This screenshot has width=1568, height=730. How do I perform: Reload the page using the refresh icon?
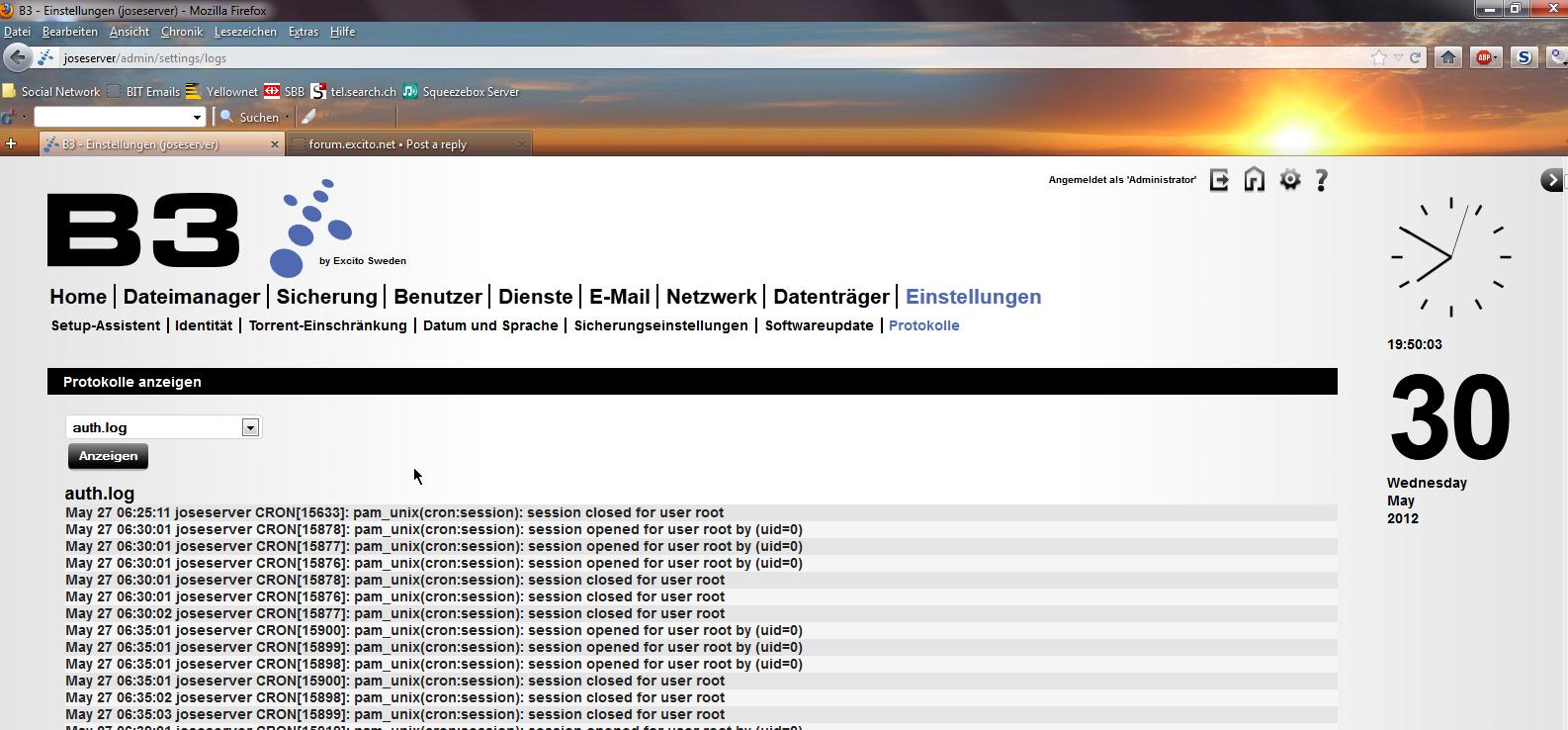click(x=1415, y=57)
